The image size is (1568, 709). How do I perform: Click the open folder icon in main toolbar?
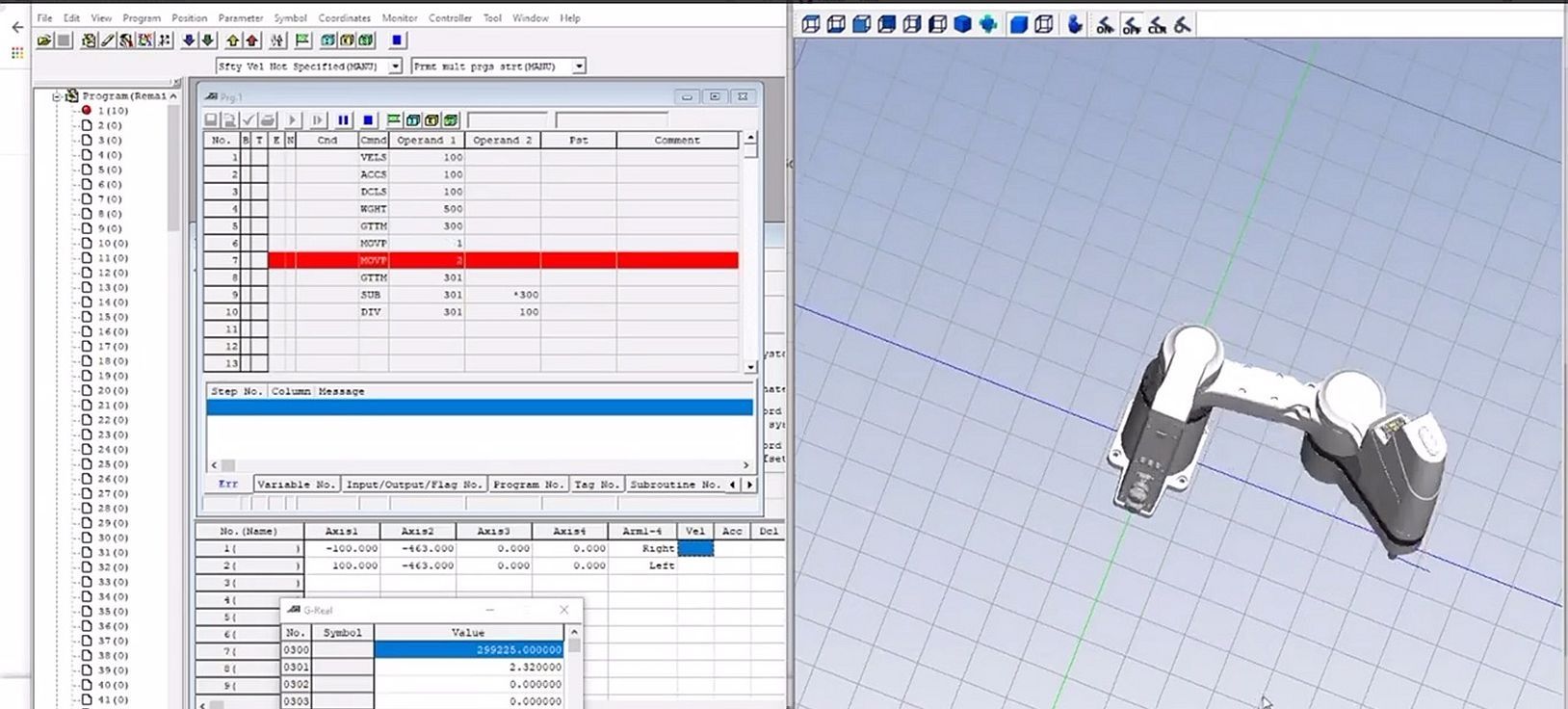[44, 40]
